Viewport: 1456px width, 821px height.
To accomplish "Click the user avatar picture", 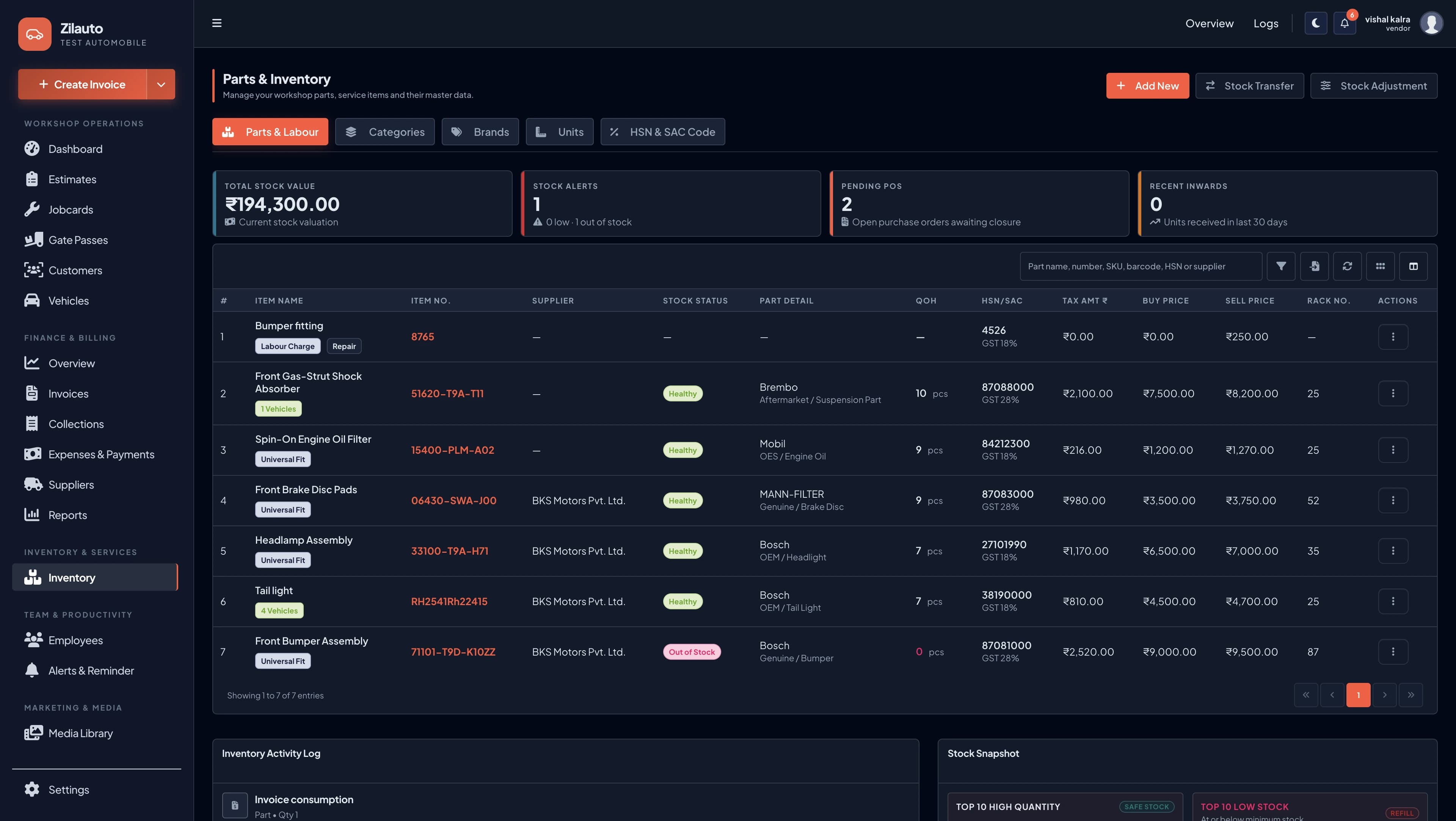I will tap(1431, 23).
